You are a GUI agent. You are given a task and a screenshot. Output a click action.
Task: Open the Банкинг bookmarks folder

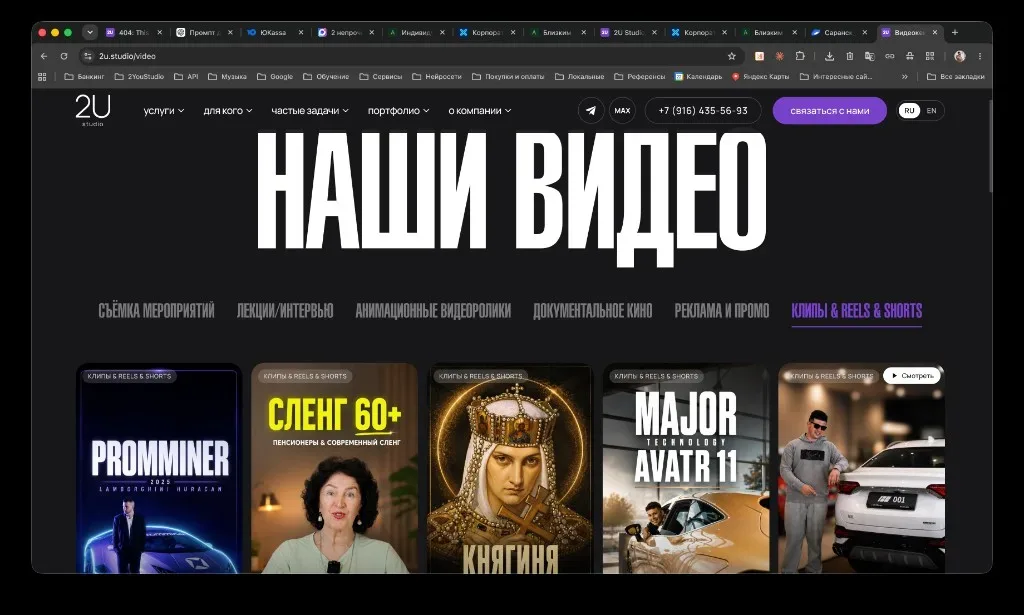(84, 76)
